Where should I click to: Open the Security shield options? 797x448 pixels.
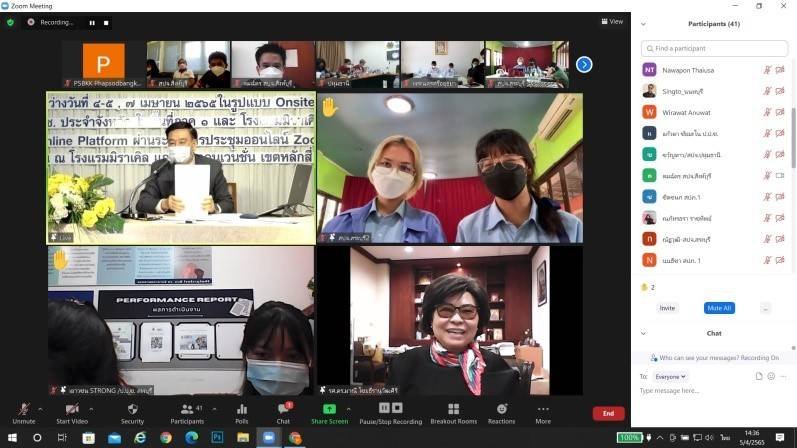click(132, 409)
